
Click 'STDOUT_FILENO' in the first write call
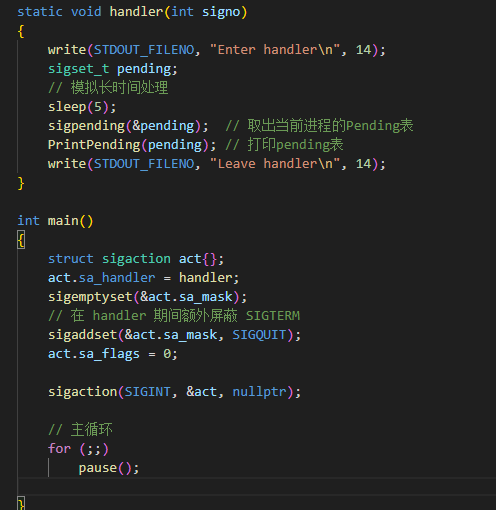pyautogui.click(x=144, y=50)
